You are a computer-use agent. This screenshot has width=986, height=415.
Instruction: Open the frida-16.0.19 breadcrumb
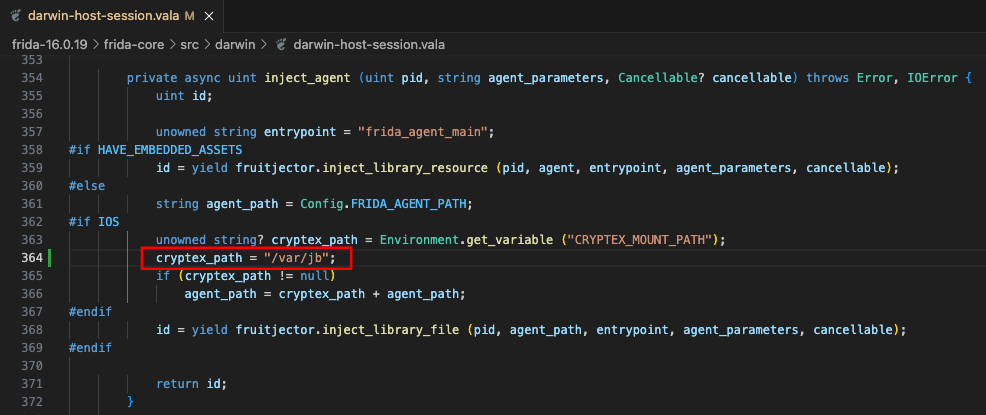tap(50, 45)
